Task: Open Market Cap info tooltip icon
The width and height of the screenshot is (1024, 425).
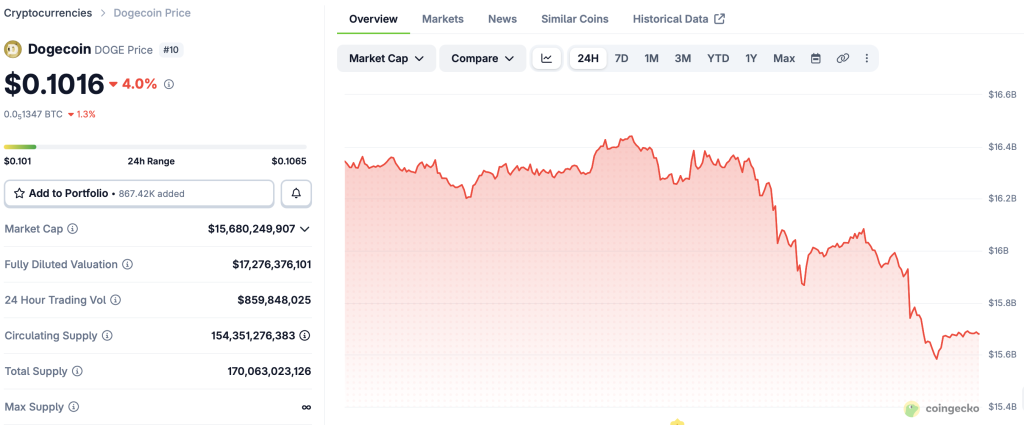Action: [x=72, y=229]
